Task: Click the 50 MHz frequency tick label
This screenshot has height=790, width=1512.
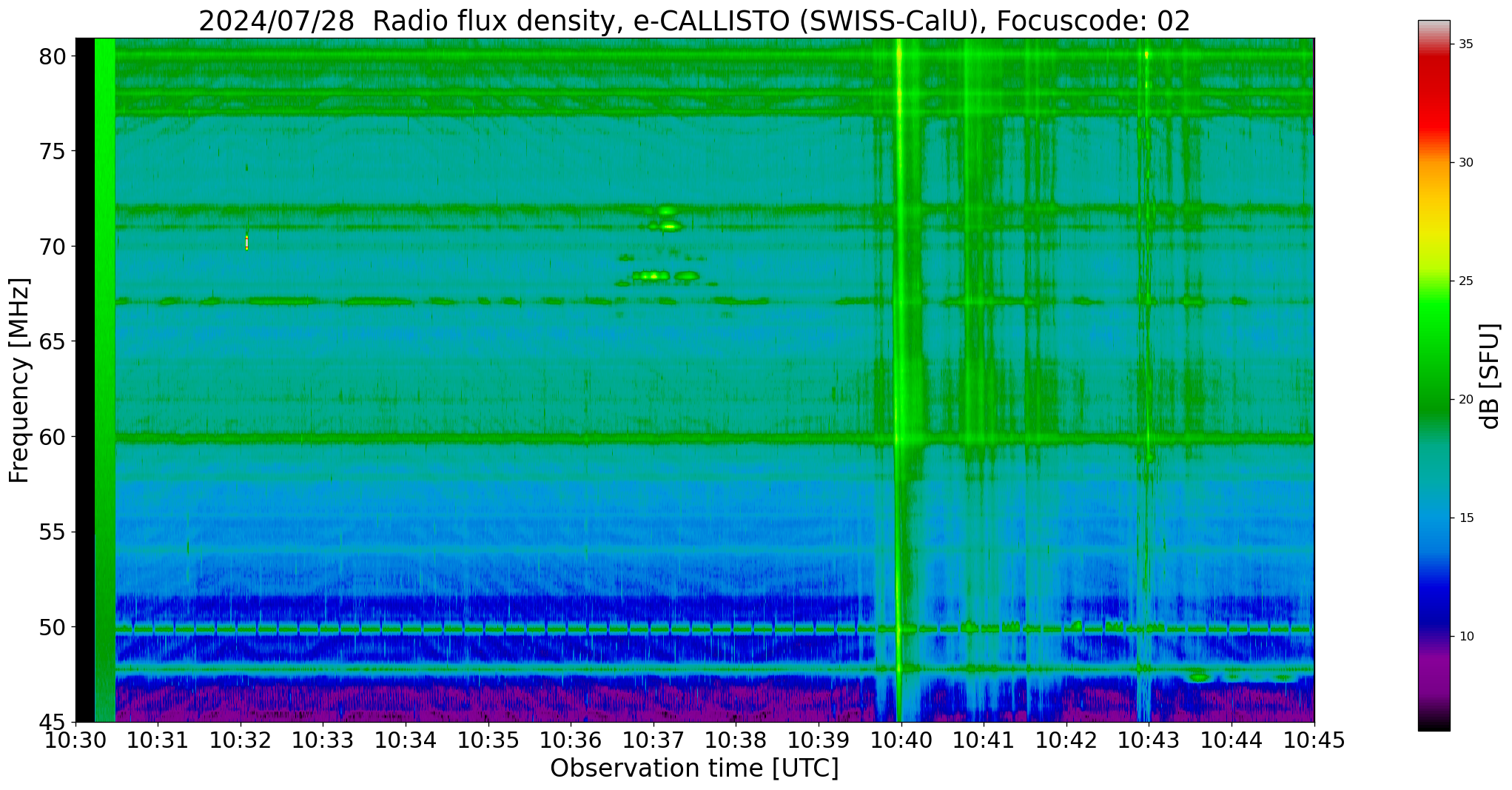Action: coord(53,627)
